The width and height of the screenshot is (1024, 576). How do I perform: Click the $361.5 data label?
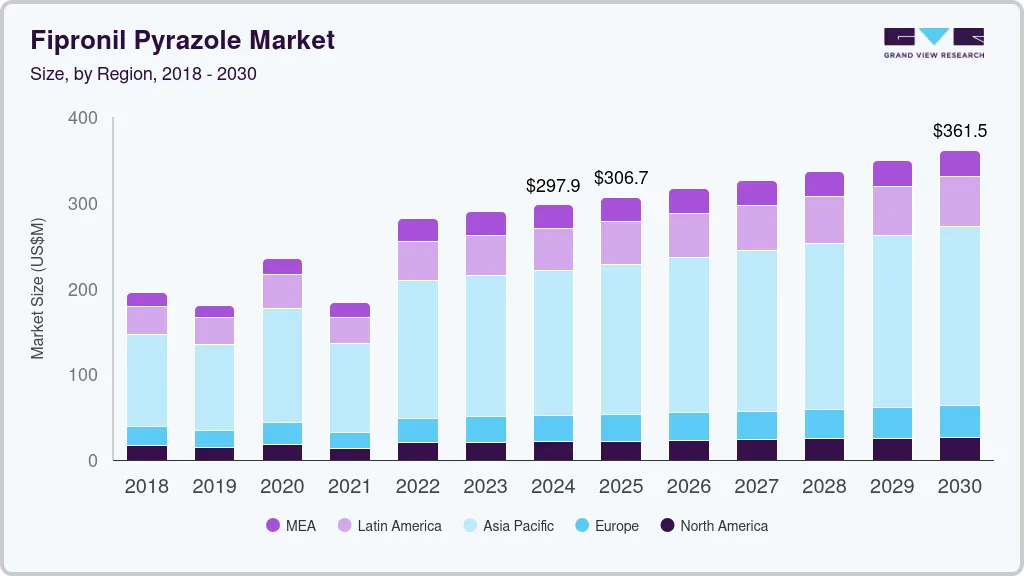[960, 131]
